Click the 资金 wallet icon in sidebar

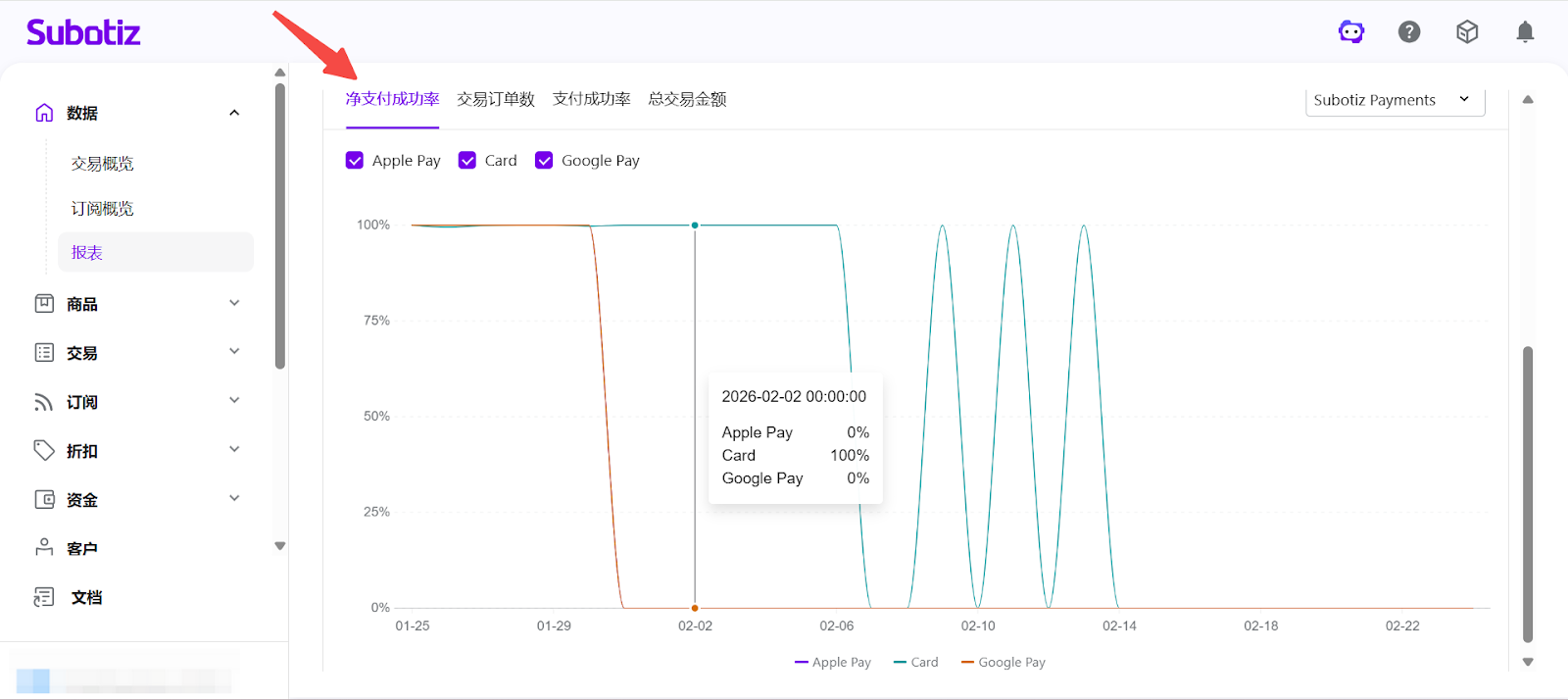tap(44, 500)
